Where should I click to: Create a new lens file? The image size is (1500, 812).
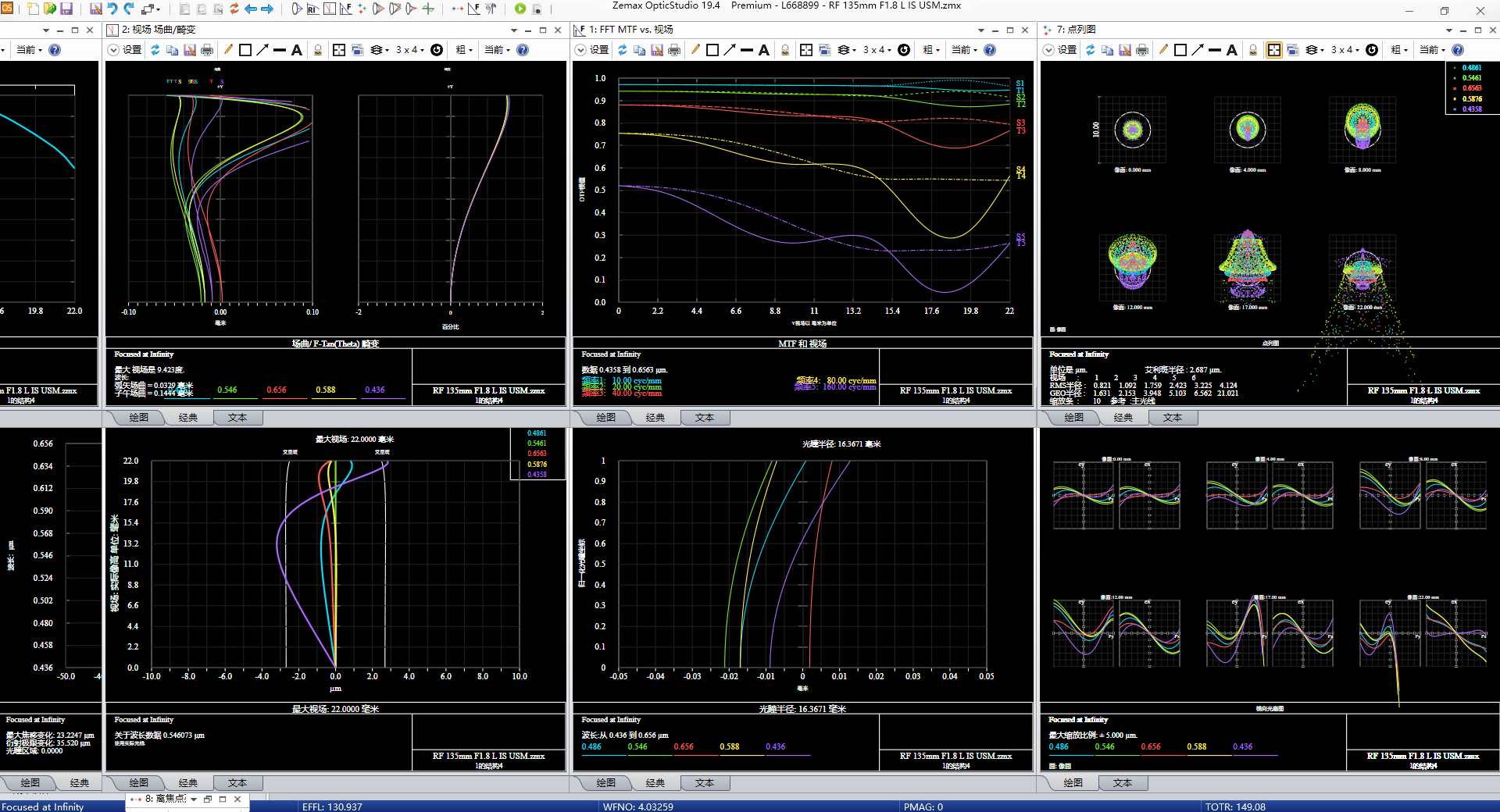pyautogui.click(x=33, y=9)
